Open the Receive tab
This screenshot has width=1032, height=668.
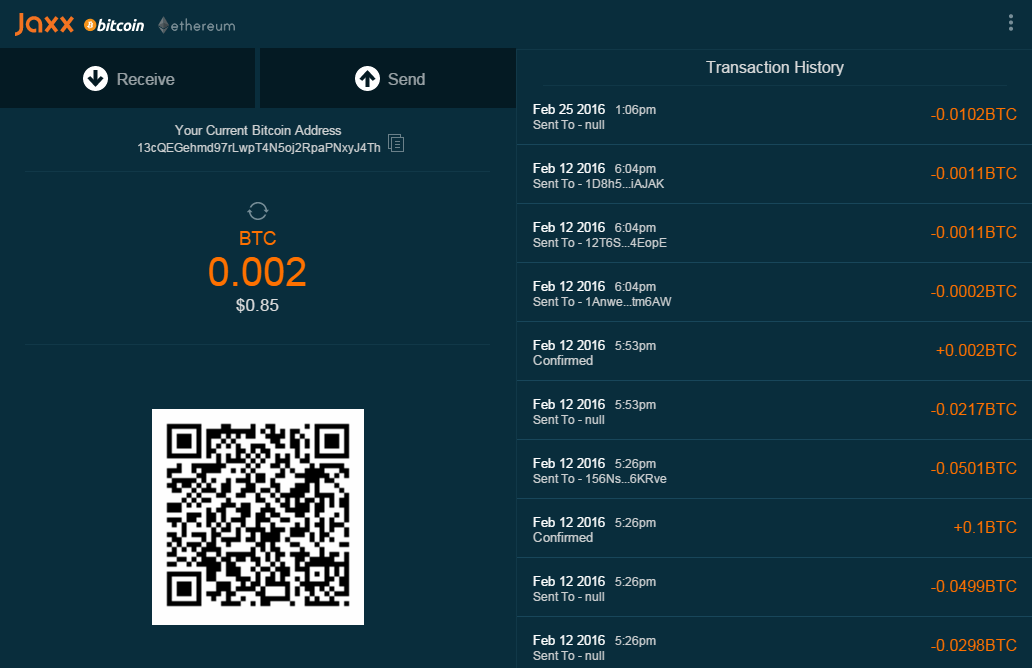click(x=128, y=78)
